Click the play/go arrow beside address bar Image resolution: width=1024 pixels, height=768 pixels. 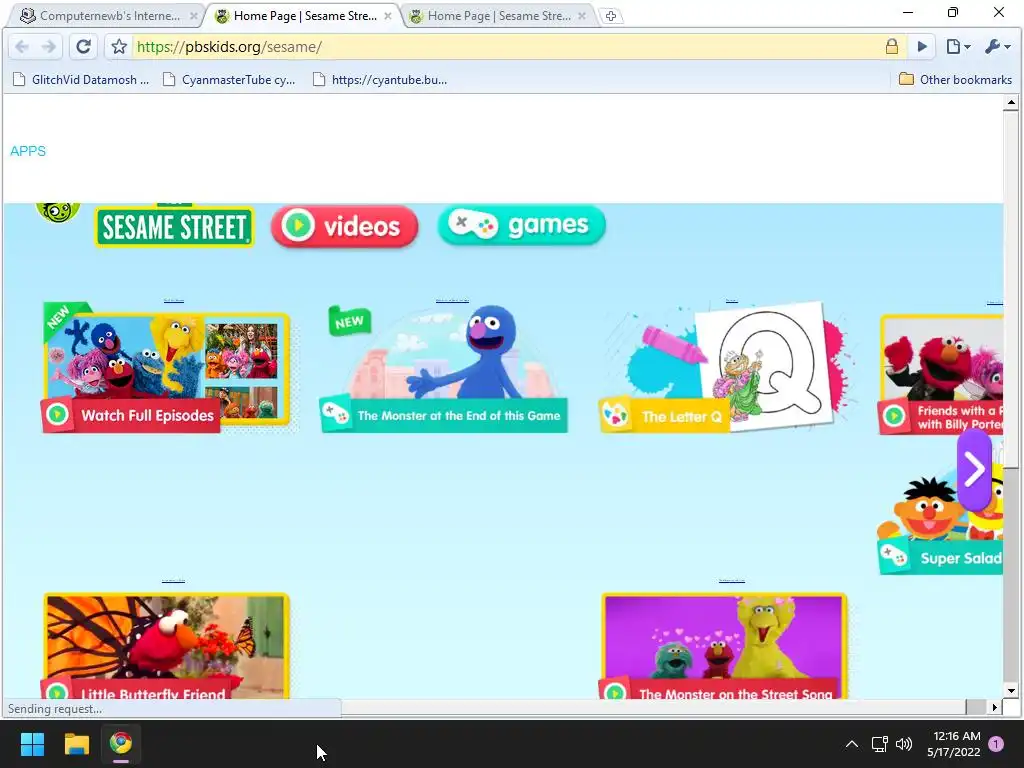tap(922, 46)
